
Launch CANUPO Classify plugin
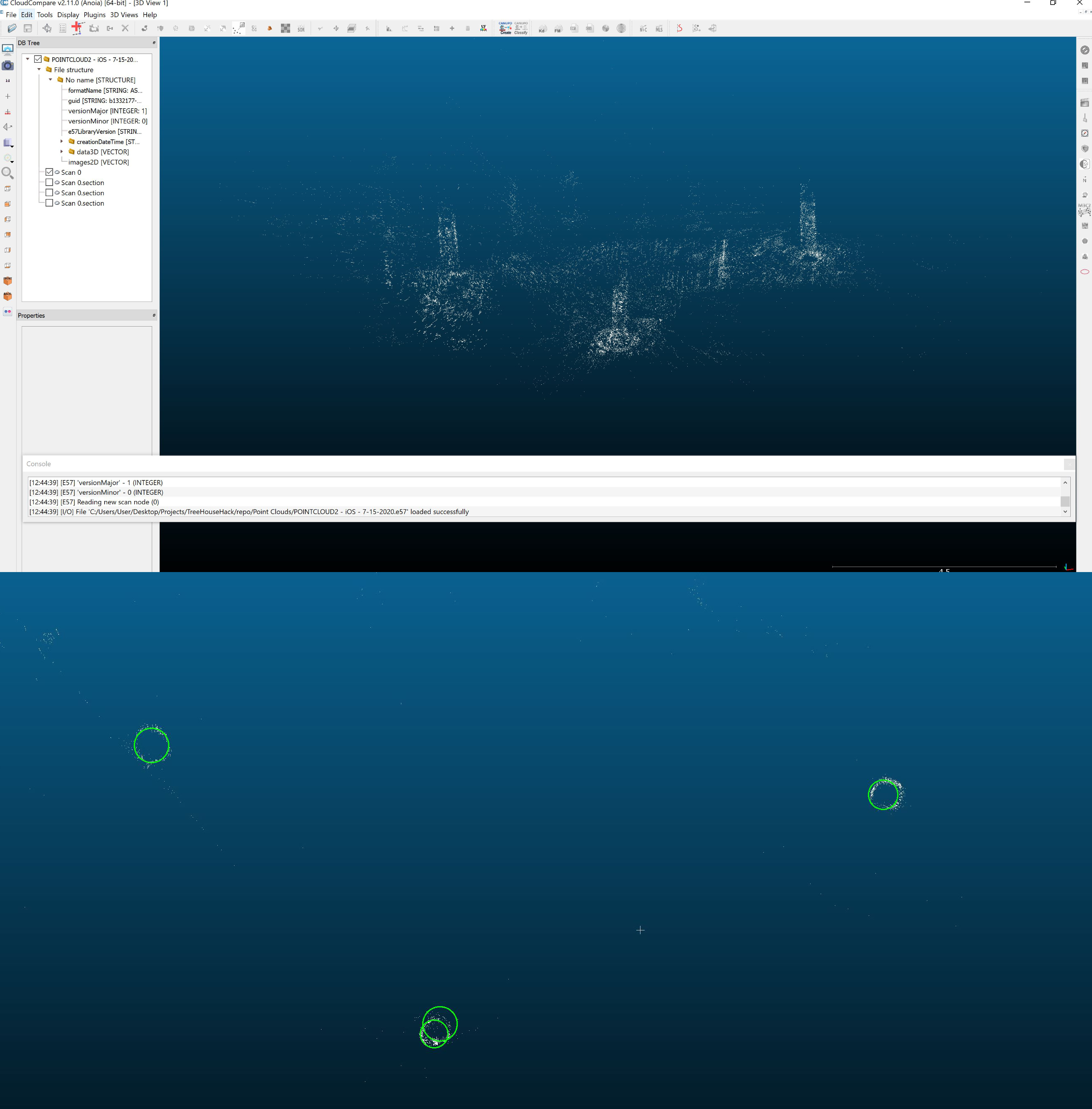521,28
